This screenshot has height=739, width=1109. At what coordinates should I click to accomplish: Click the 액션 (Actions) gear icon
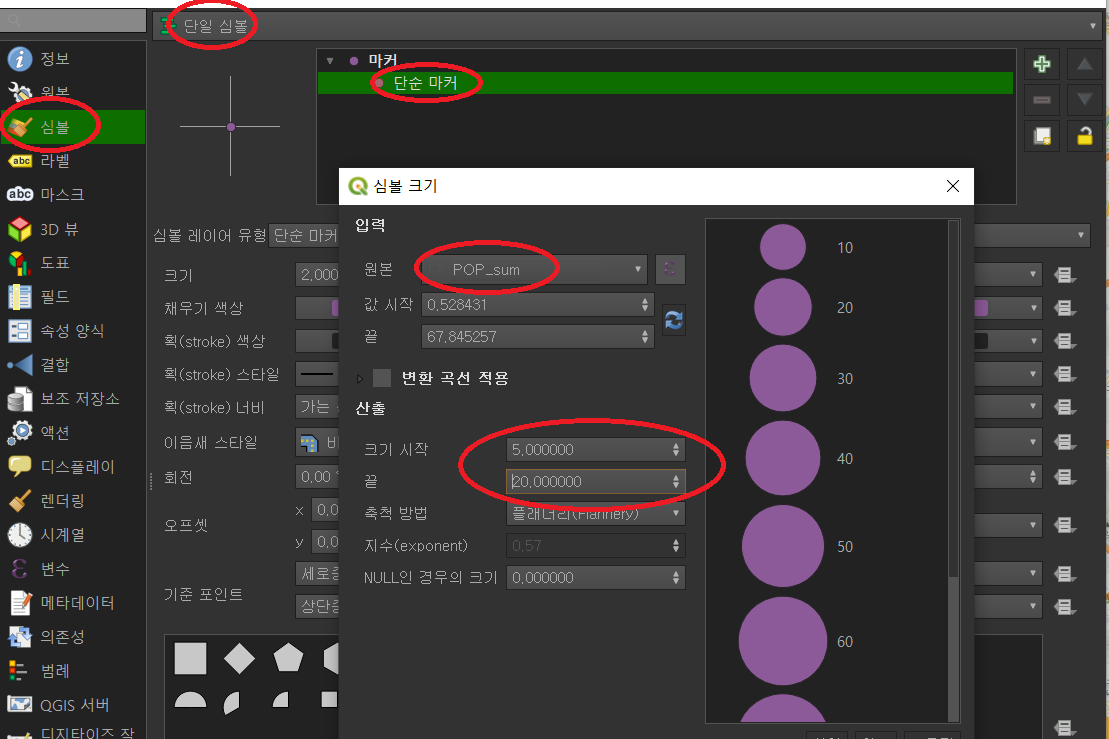point(20,433)
